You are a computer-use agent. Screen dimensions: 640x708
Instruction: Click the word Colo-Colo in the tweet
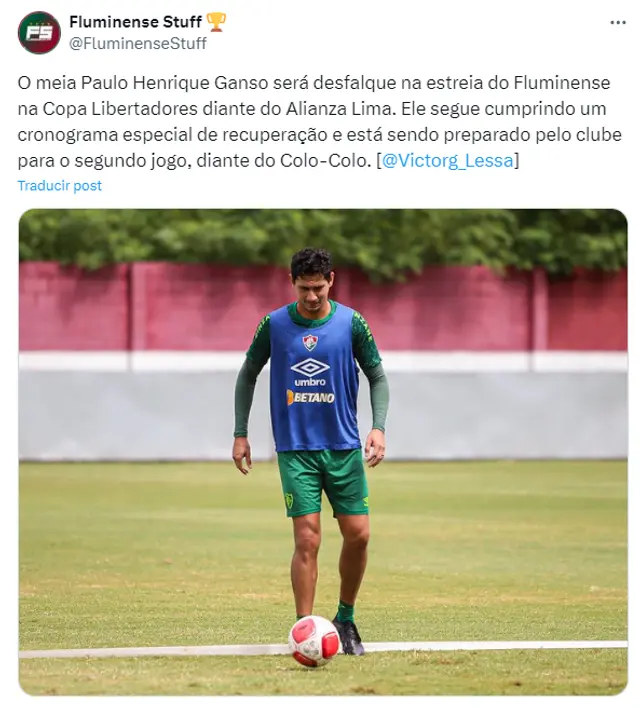[x=325, y=160]
